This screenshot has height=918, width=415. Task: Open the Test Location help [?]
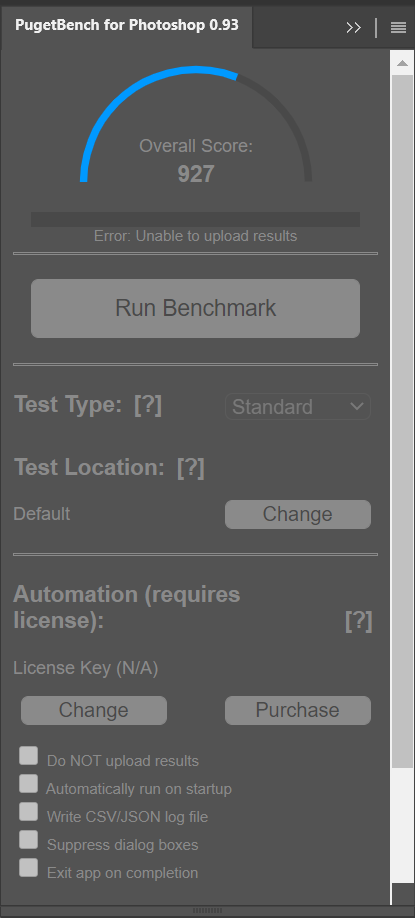[191, 467]
